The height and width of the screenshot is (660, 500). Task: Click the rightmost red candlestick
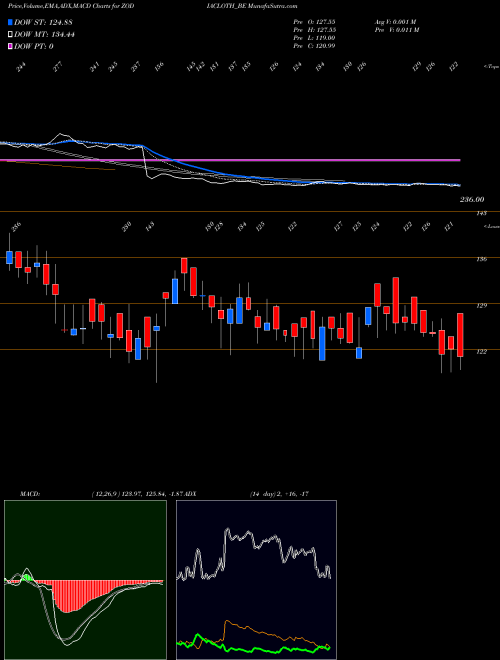point(460,335)
